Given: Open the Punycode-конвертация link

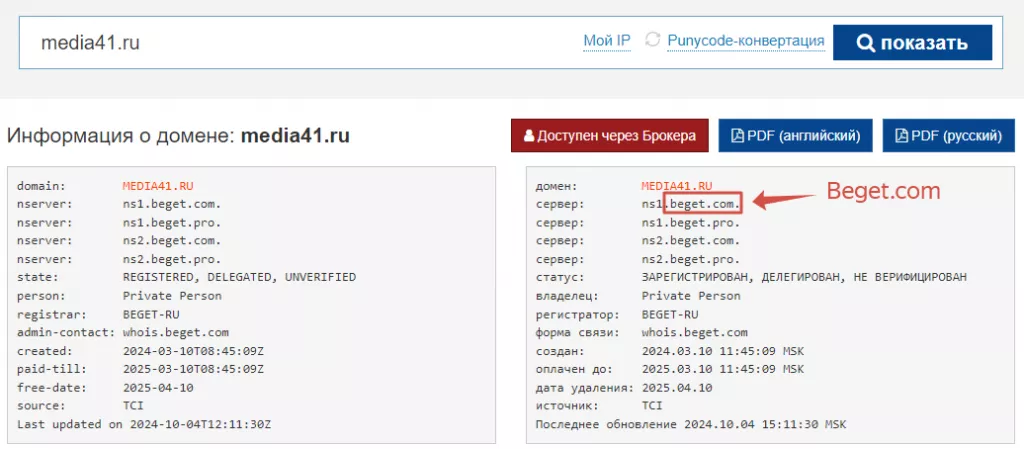Looking at the screenshot, I should pyautogui.click(x=746, y=42).
